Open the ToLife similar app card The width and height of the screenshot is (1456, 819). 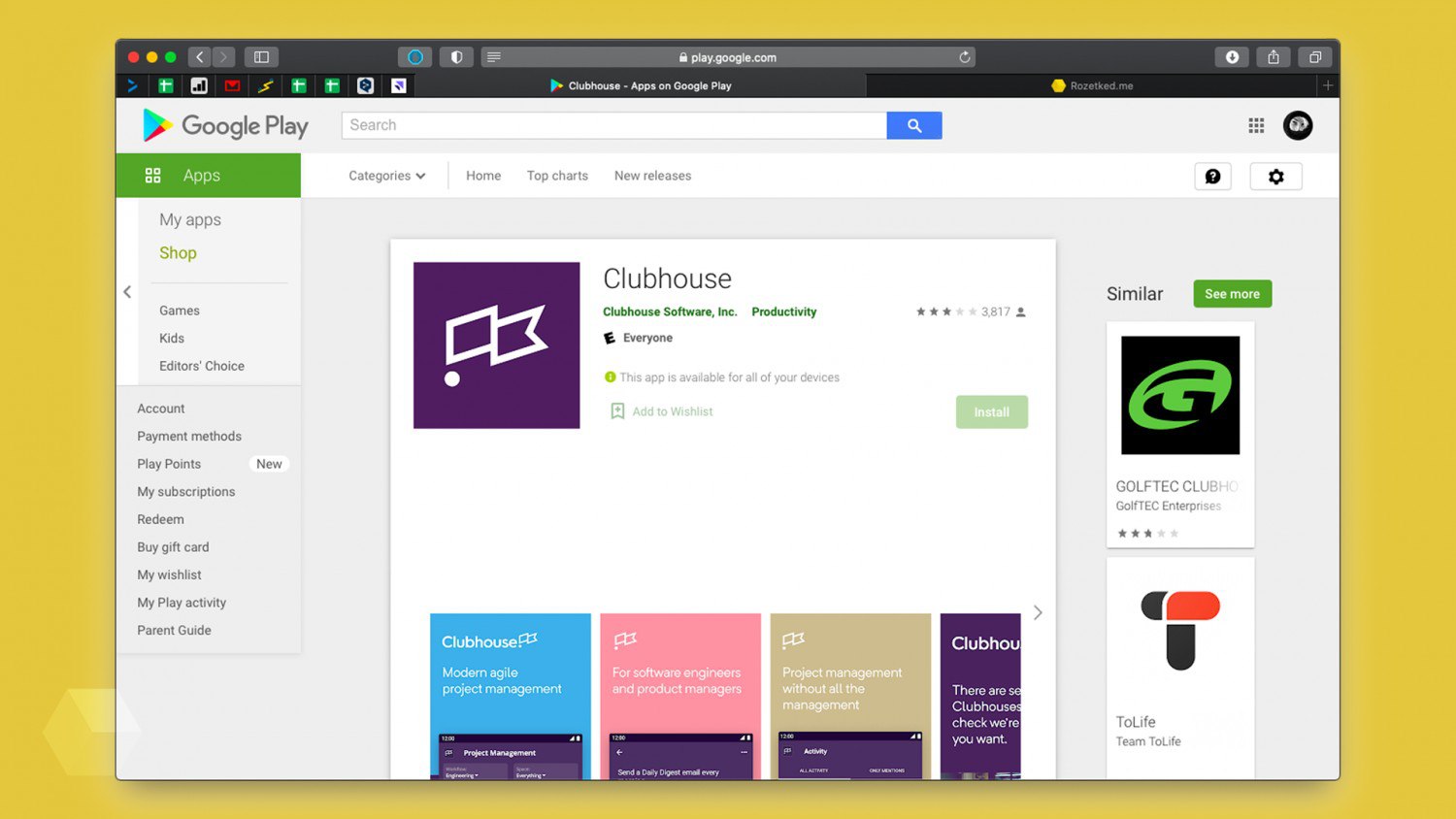coord(1180,668)
